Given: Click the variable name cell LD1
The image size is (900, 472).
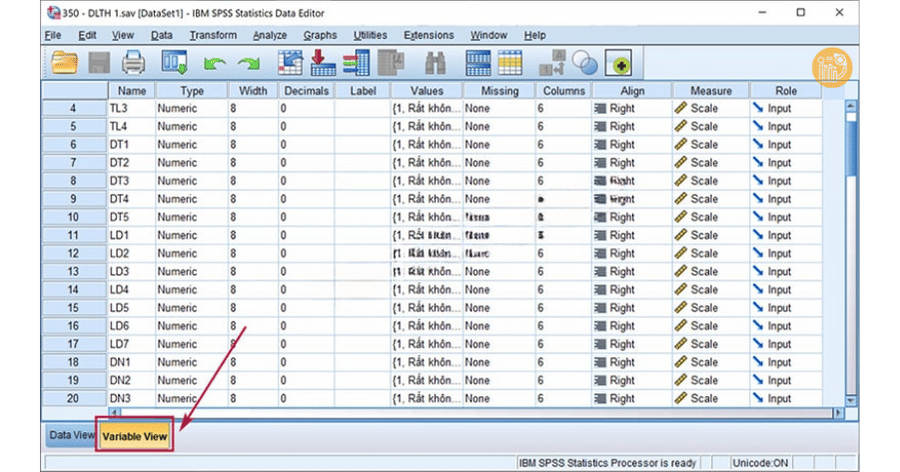Looking at the screenshot, I should [x=131, y=235].
